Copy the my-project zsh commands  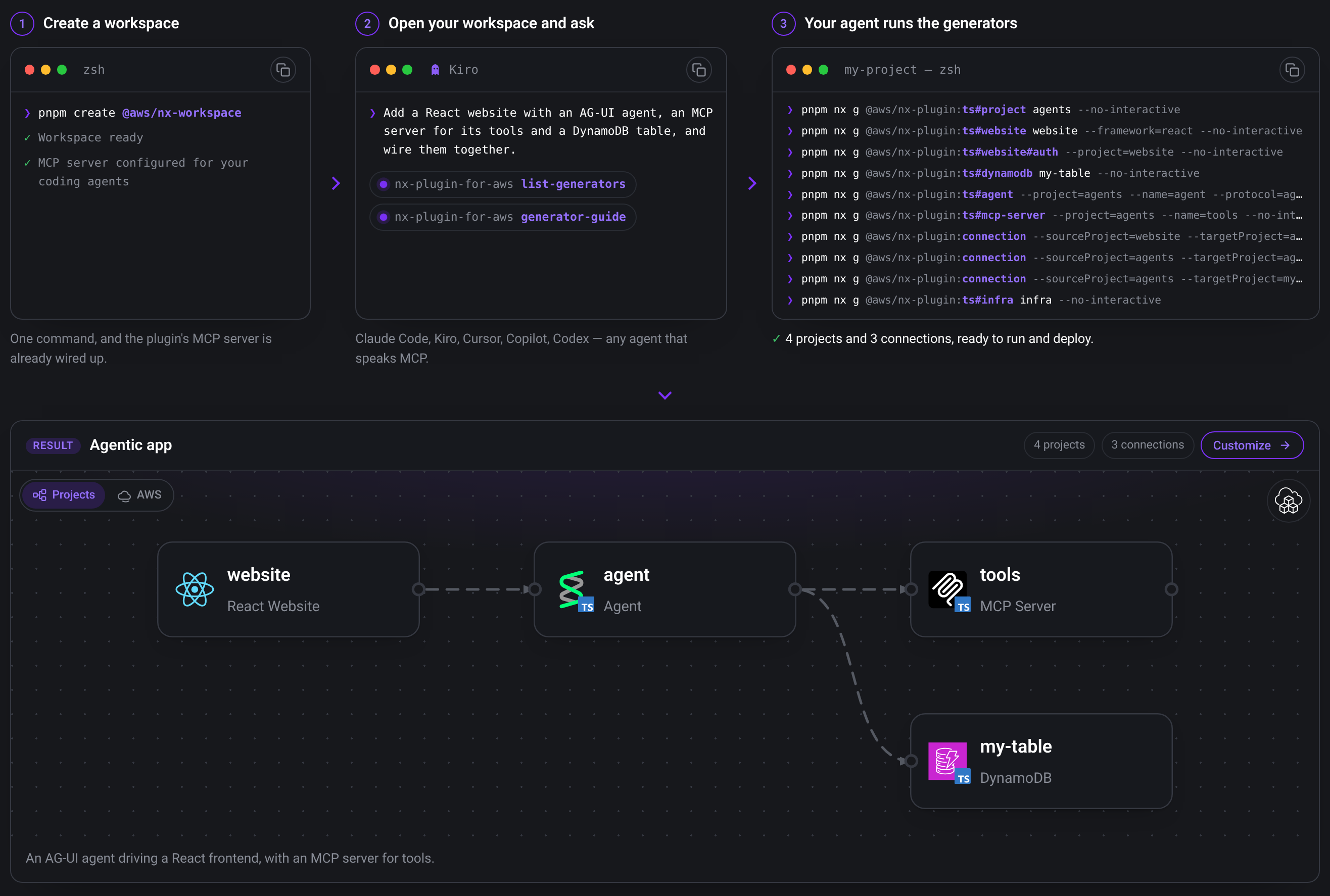pos(1292,70)
